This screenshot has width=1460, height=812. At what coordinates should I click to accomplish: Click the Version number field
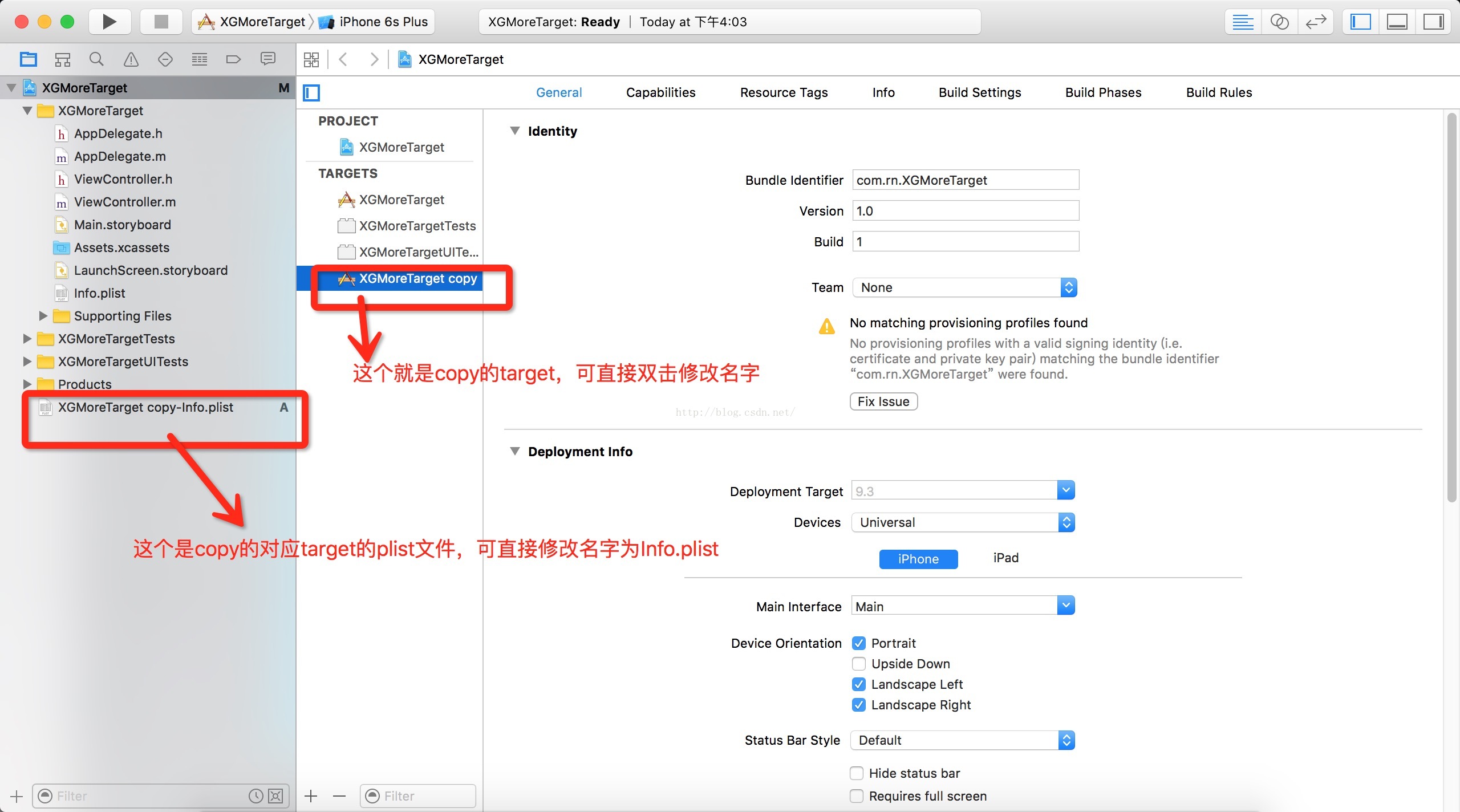click(x=966, y=211)
